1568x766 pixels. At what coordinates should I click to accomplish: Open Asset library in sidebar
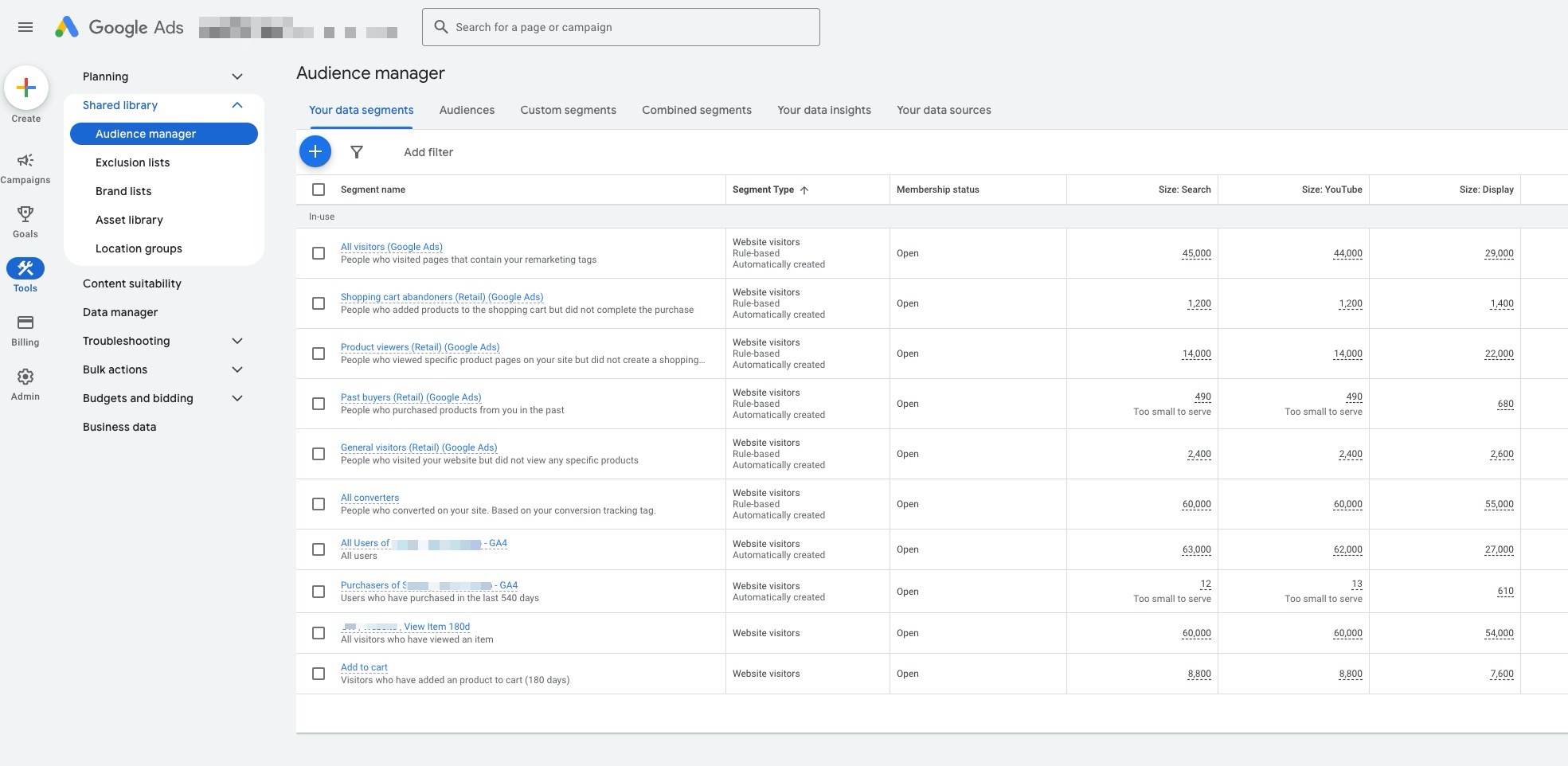click(x=129, y=220)
